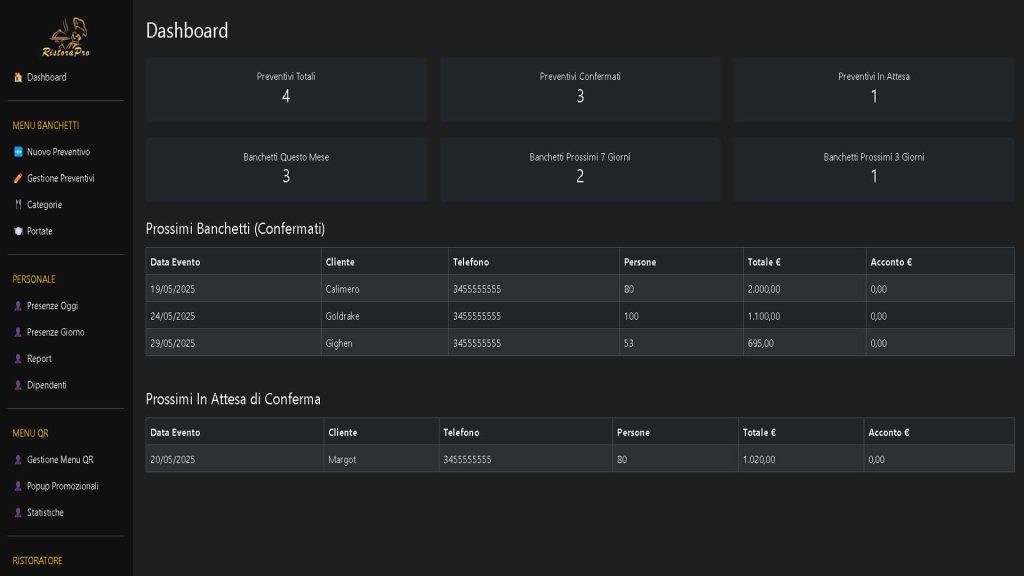
Task: Click the Presenze Oggi person icon
Action: 18,306
